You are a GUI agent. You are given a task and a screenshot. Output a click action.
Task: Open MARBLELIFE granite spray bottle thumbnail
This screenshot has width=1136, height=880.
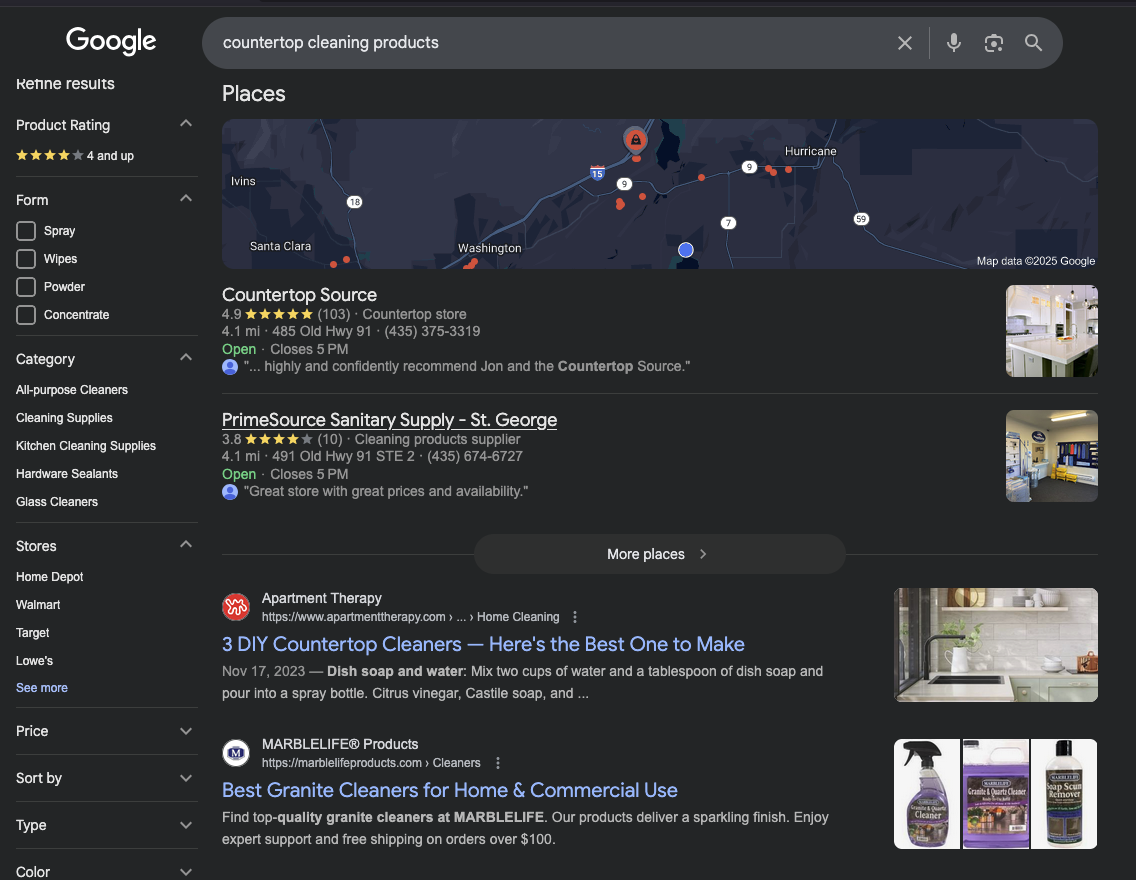[927, 794]
